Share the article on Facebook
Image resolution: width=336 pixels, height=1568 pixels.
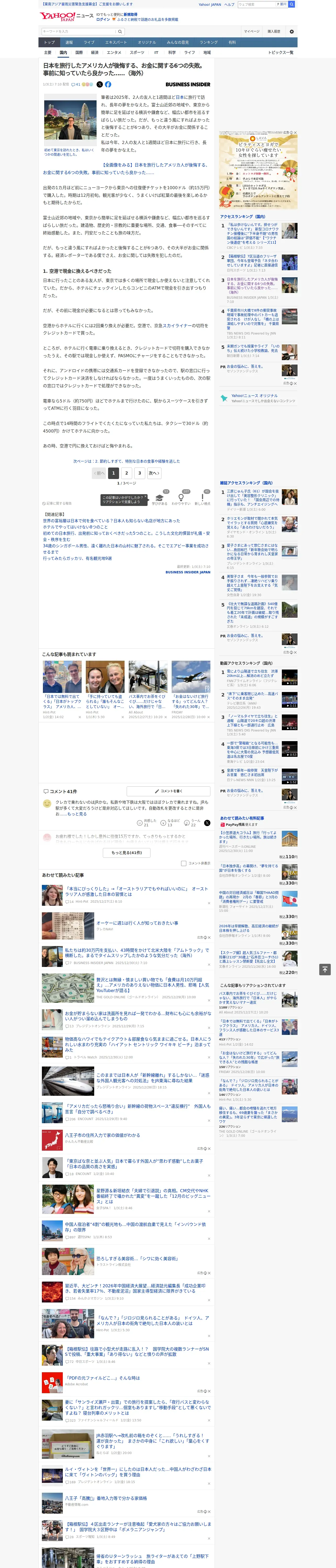(108, 85)
